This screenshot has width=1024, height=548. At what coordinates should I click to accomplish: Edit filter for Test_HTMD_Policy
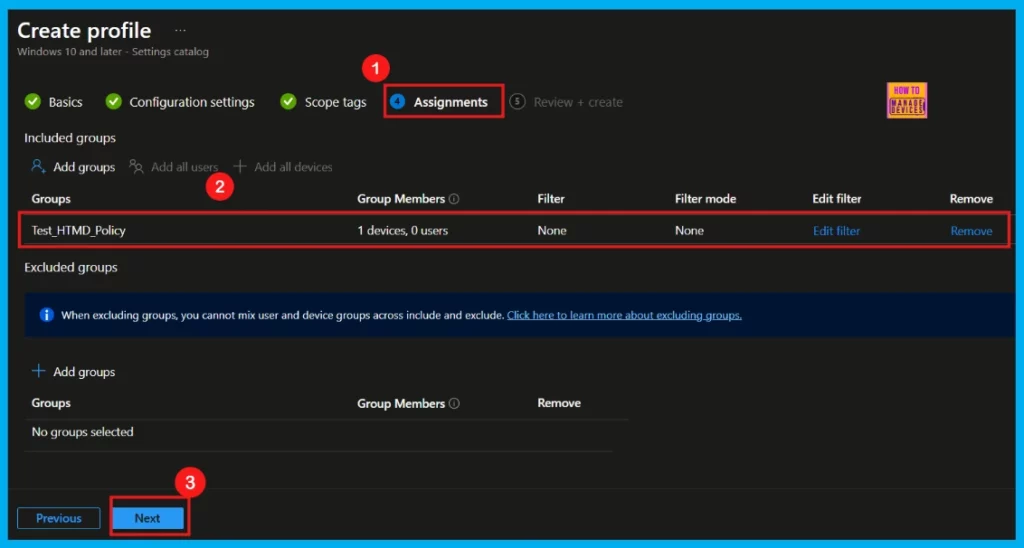[x=836, y=231]
